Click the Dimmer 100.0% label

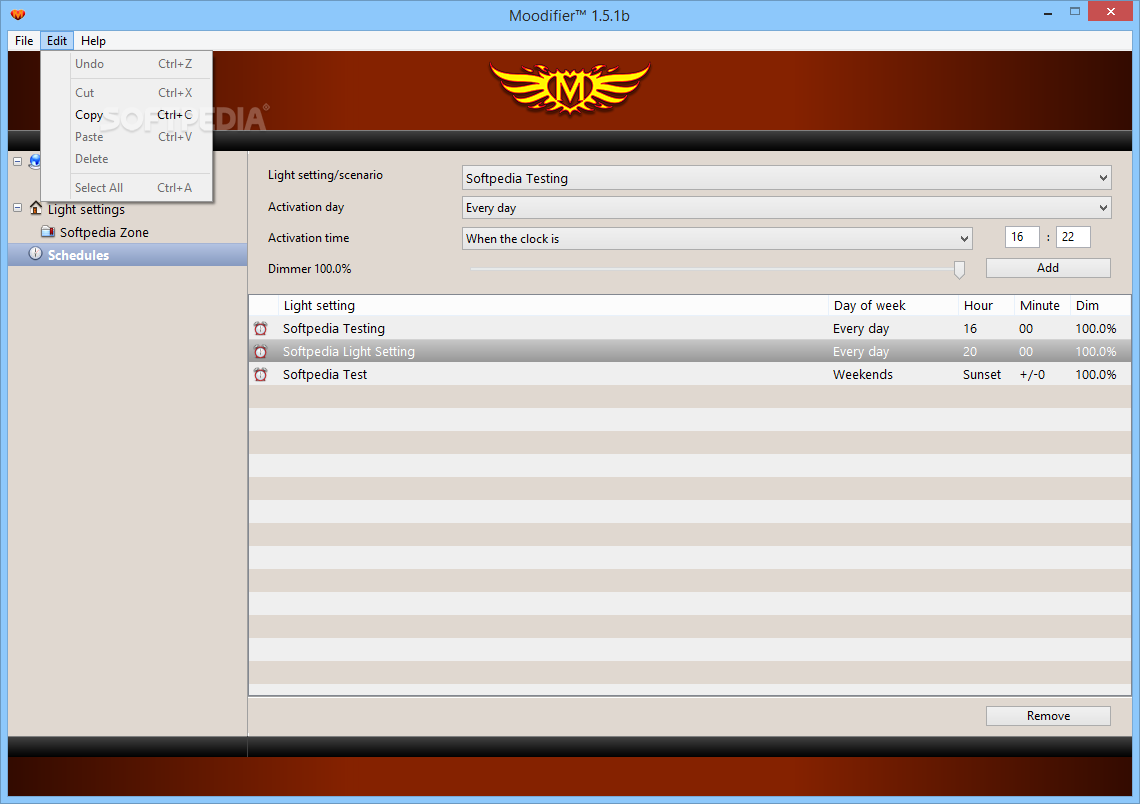pyautogui.click(x=310, y=269)
